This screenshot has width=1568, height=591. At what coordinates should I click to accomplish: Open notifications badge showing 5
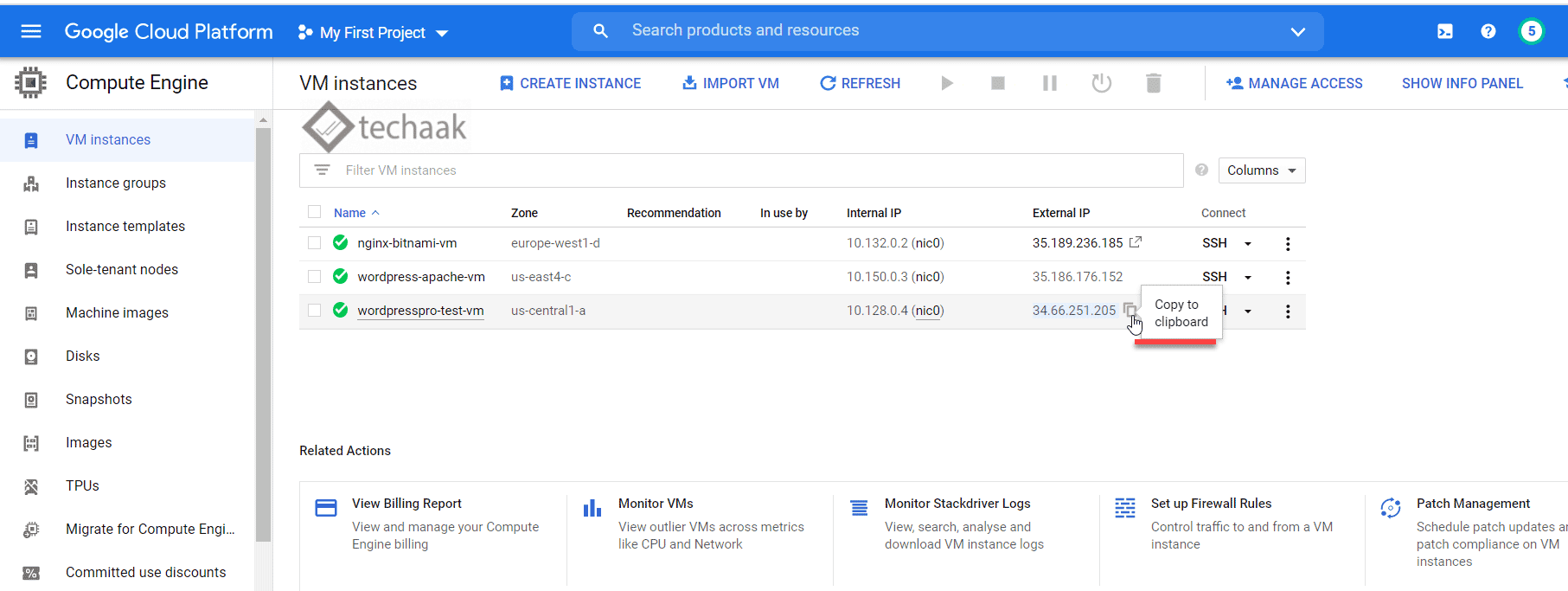pyautogui.click(x=1532, y=31)
